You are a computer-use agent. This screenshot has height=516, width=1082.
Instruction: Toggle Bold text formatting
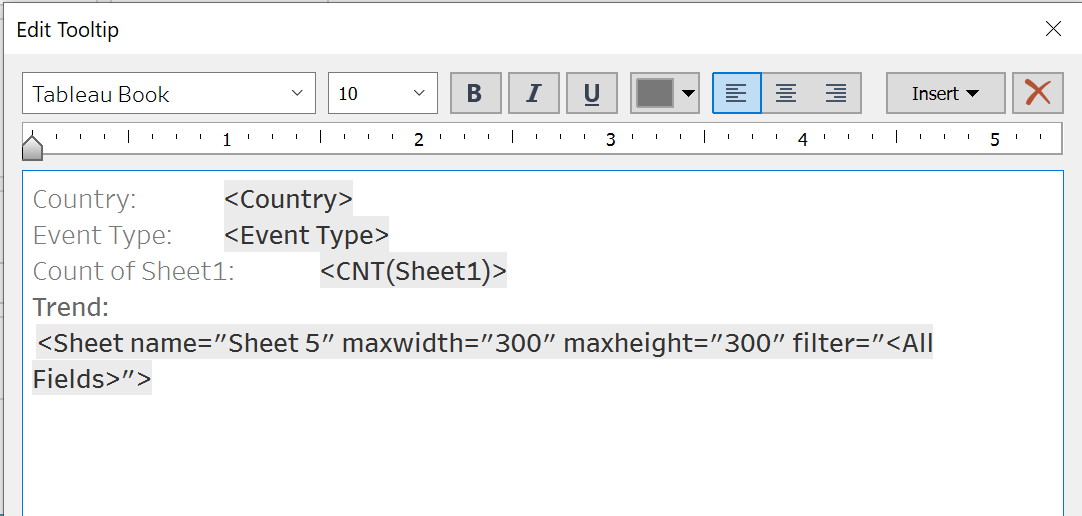pyautogui.click(x=475, y=94)
